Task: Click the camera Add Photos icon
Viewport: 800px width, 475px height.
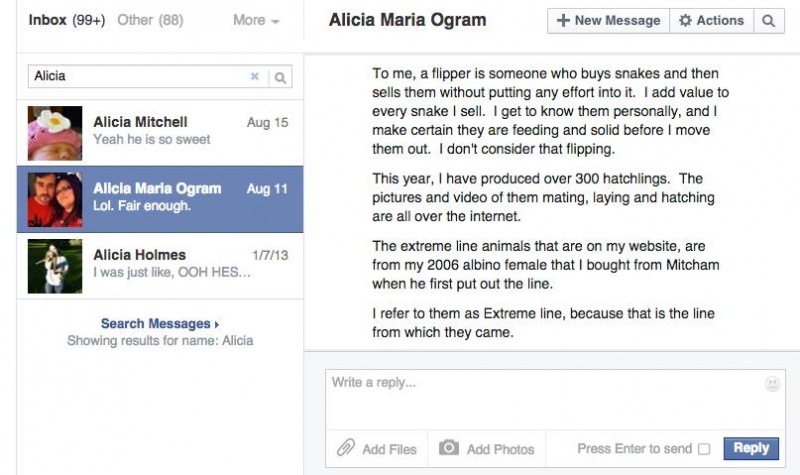Action: [449, 447]
